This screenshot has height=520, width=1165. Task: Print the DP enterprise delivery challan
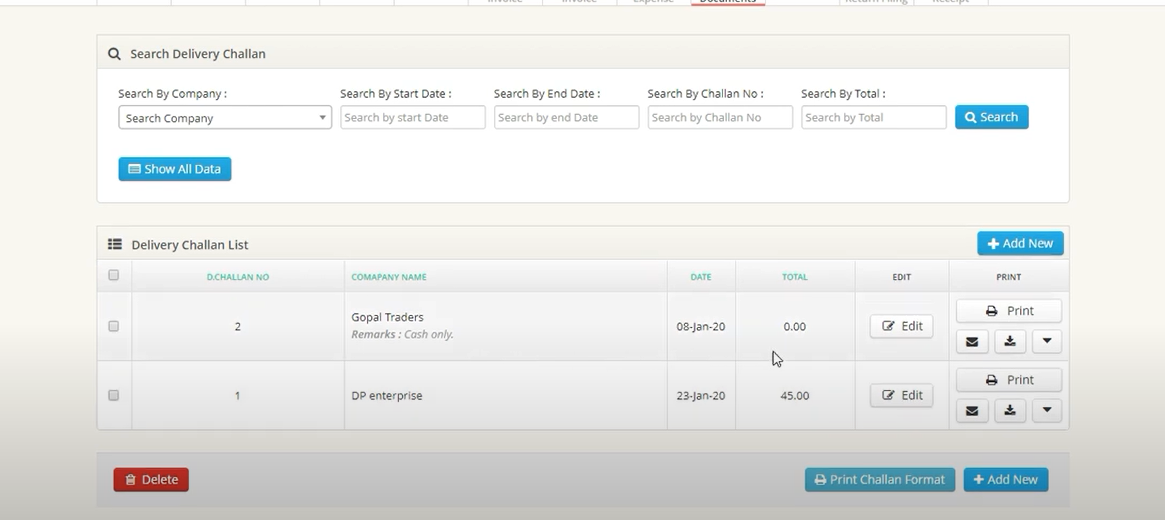[x=1009, y=380]
